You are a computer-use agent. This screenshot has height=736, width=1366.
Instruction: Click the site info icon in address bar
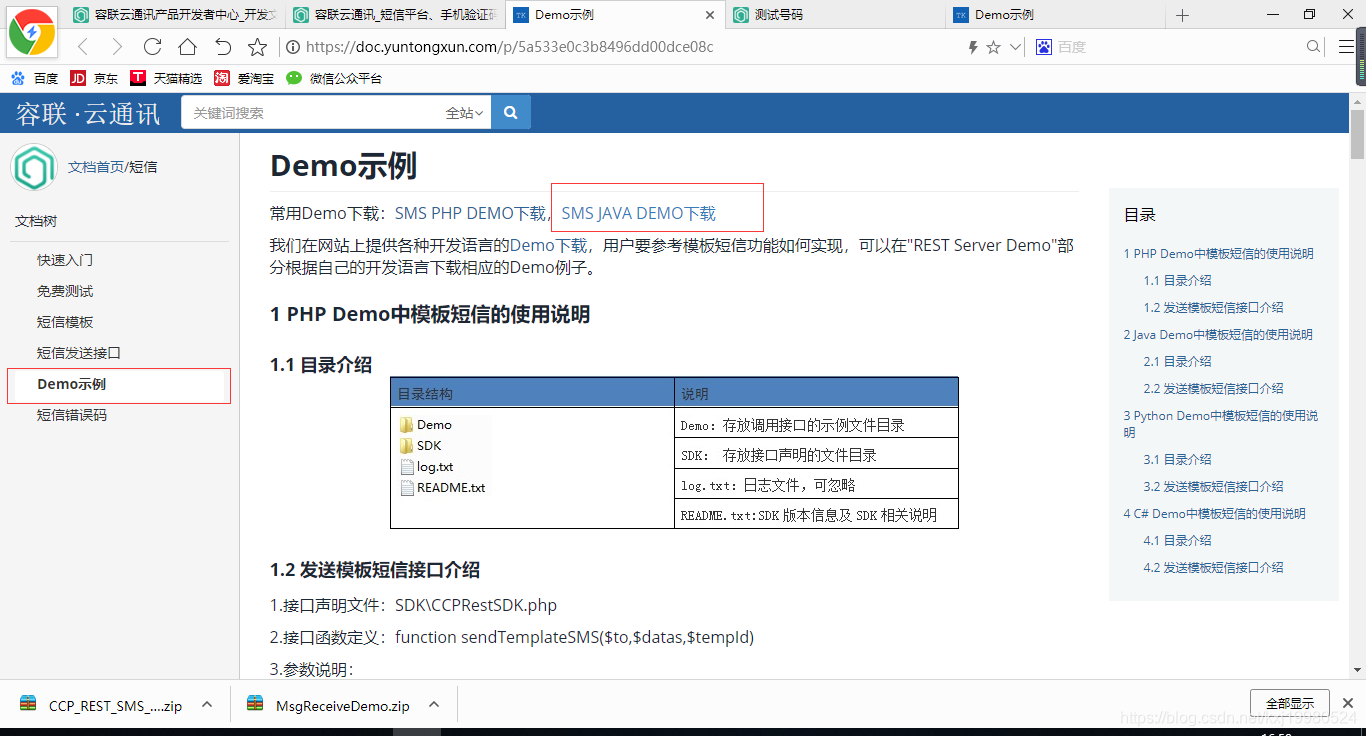point(293,47)
